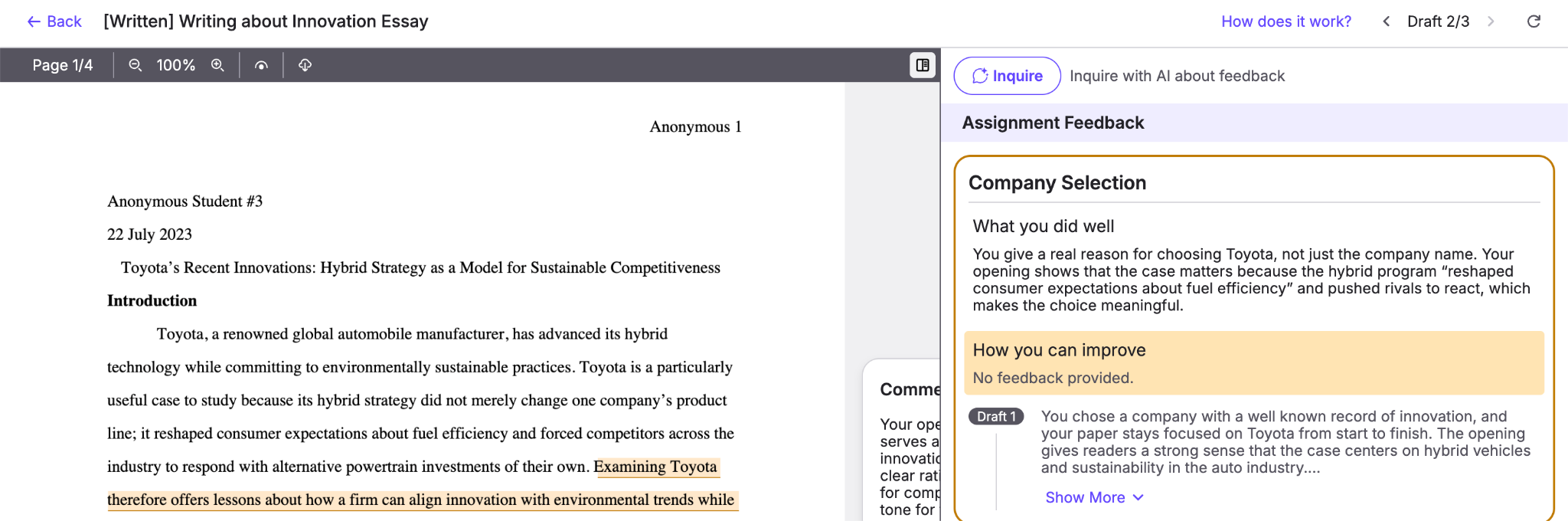1568x521 pixels.
Task: Download the document with cloud icon
Action: 305,65
